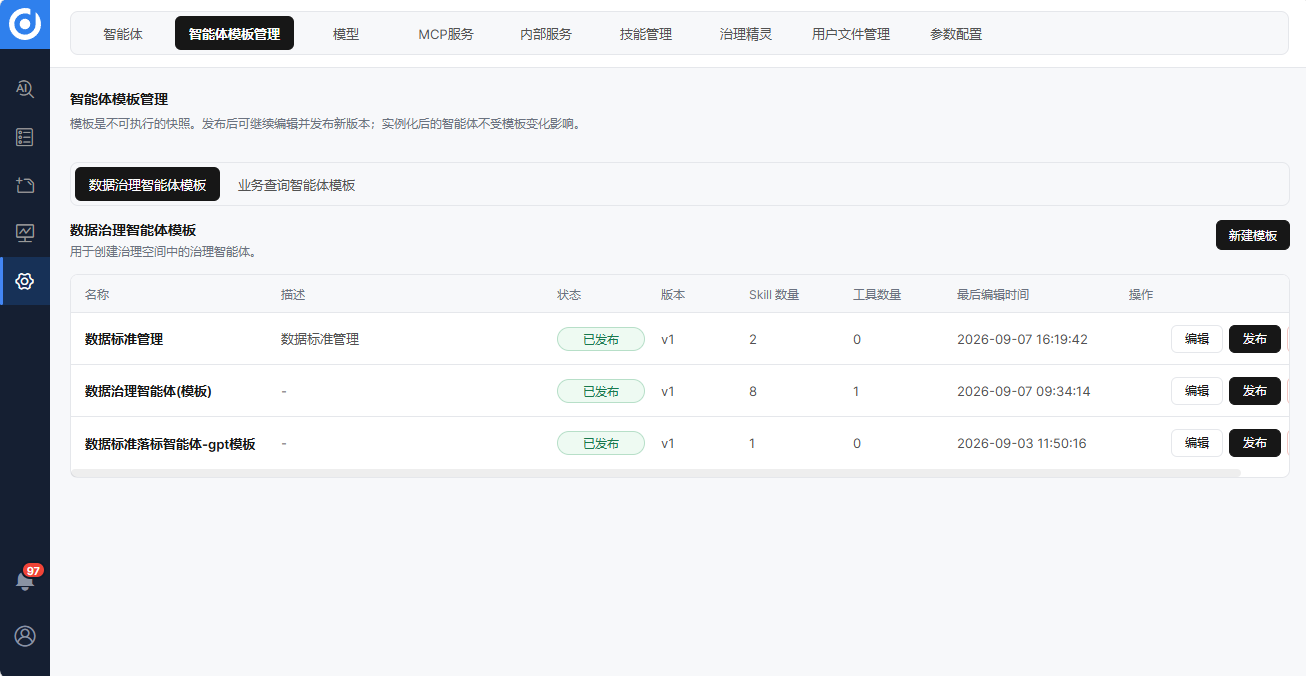Click the 已发布 status of 数据标准落标智能体-gpt模板
The height and width of the screenshot is (676, 1306).
click(x=601, y=443)
